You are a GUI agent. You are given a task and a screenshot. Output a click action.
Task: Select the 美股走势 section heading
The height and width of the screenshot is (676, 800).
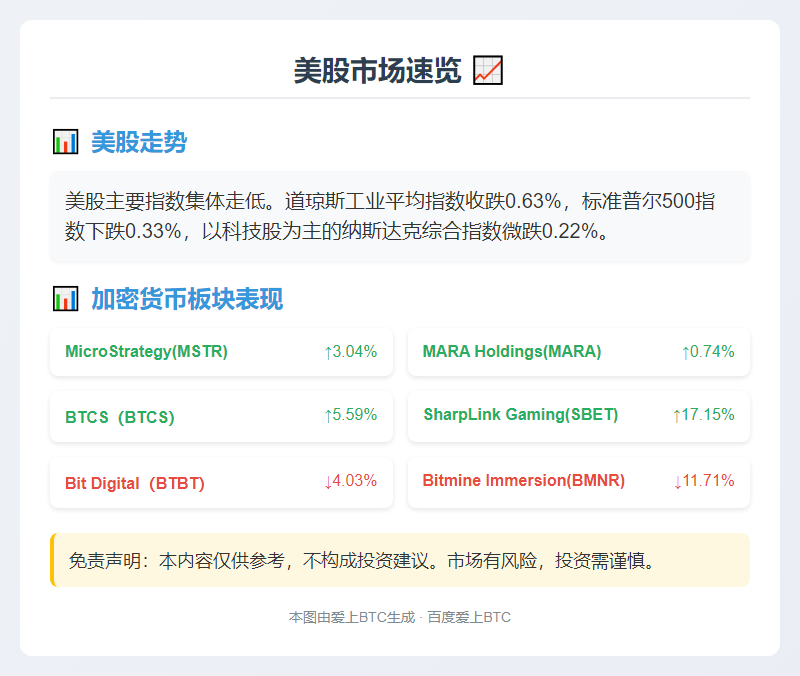coord(139,141)
